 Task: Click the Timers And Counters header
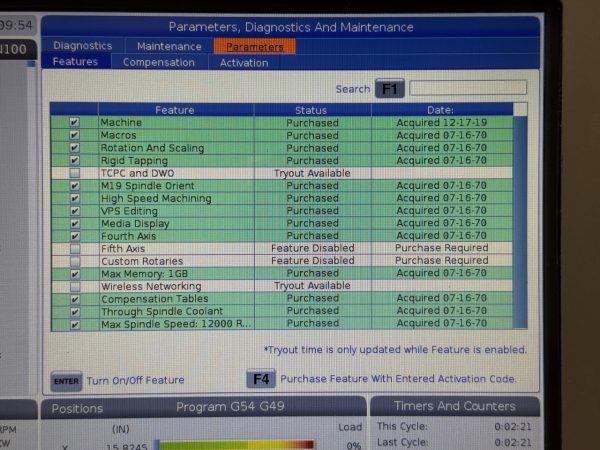point(455,406)
